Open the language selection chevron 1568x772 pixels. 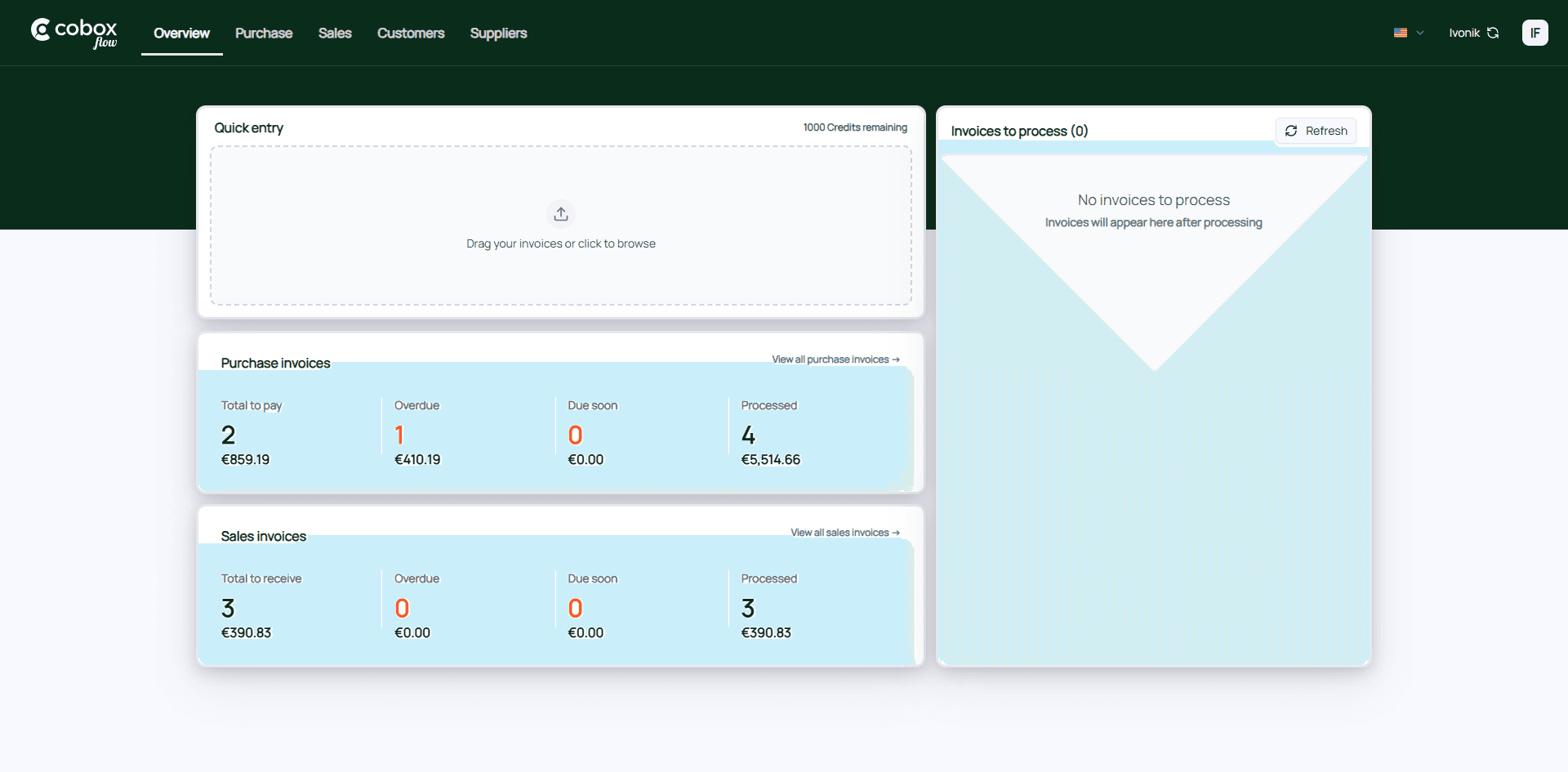click(1419, 33)
